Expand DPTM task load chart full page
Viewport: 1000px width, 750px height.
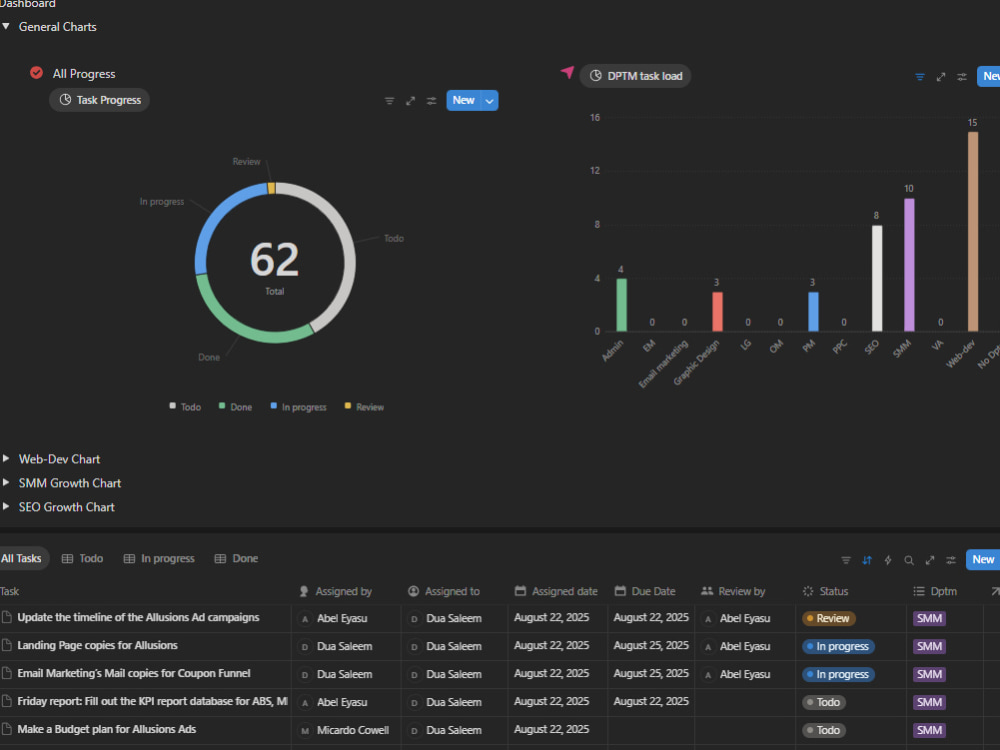pos(941,77)
